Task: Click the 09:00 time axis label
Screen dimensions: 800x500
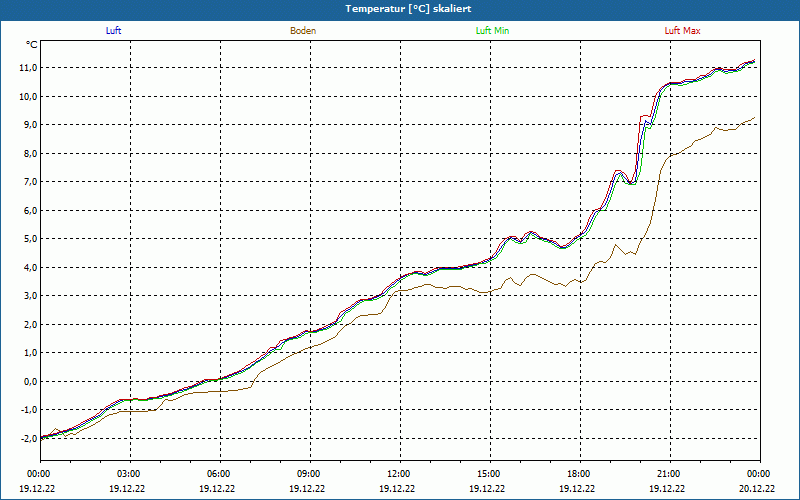Action: 310,474
